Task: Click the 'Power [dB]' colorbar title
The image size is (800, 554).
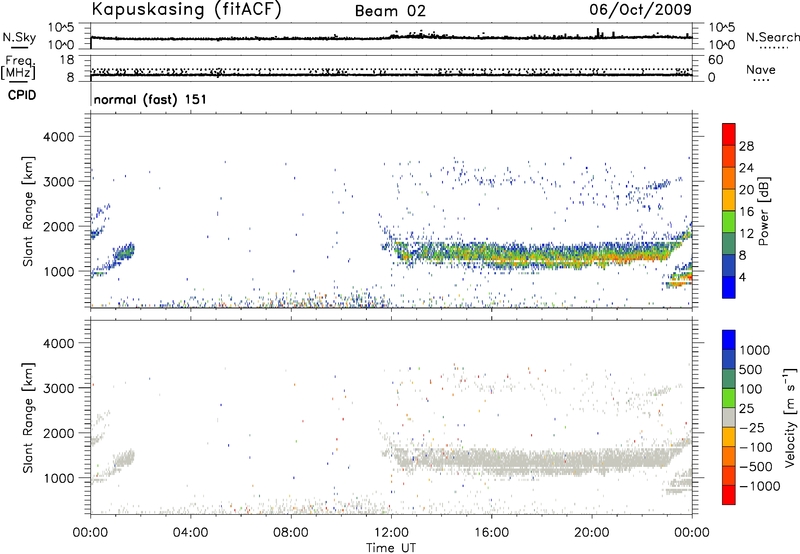Action: [763, 211]
